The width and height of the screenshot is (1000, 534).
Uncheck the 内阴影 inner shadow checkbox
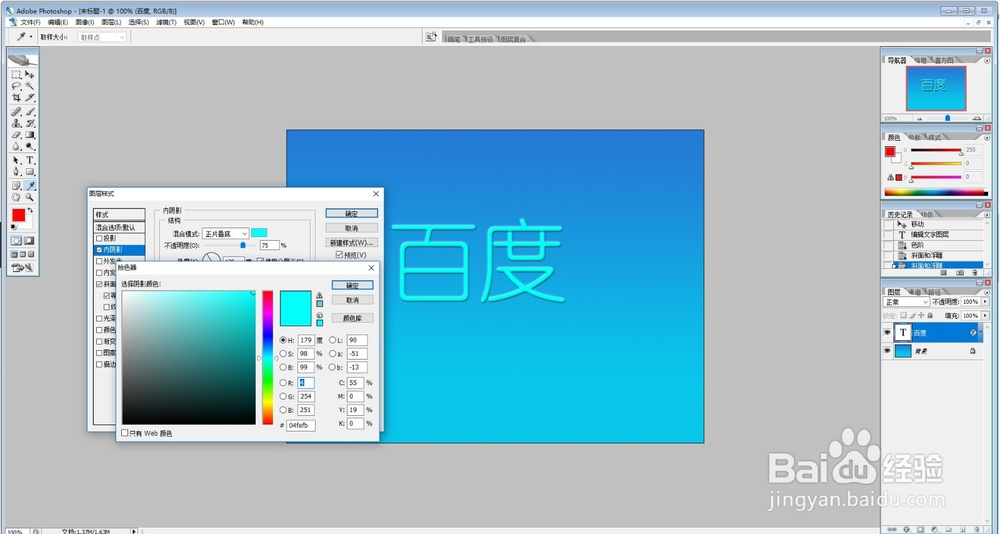pyautogui.click(x=99, y=249)
